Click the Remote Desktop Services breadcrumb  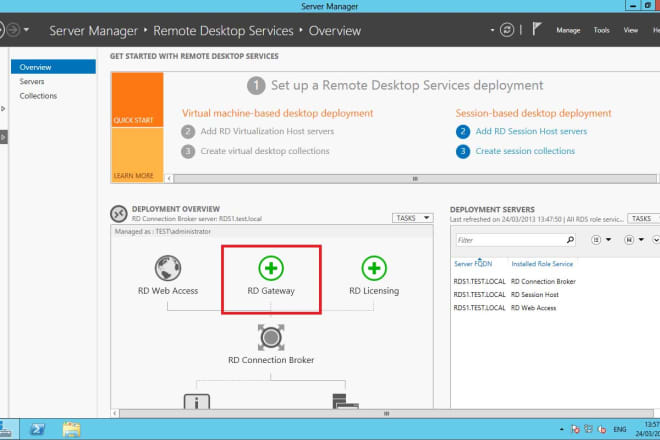tap(223, 31)
